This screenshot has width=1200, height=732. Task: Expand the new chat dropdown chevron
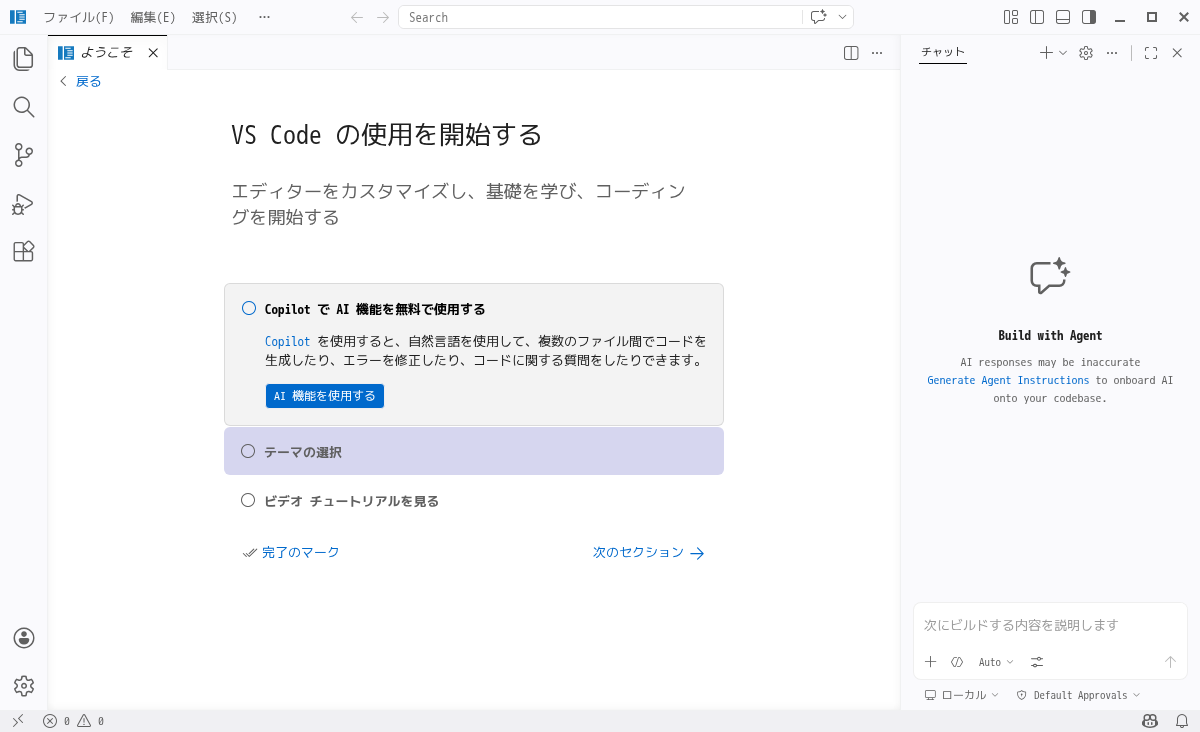(1063, 53)
